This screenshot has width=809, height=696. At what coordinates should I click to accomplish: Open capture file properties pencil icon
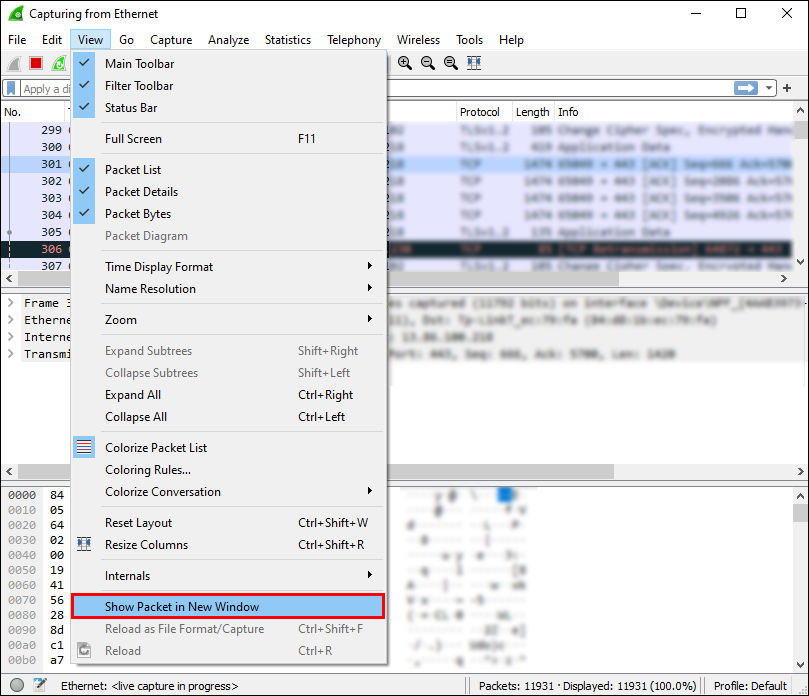40,685
